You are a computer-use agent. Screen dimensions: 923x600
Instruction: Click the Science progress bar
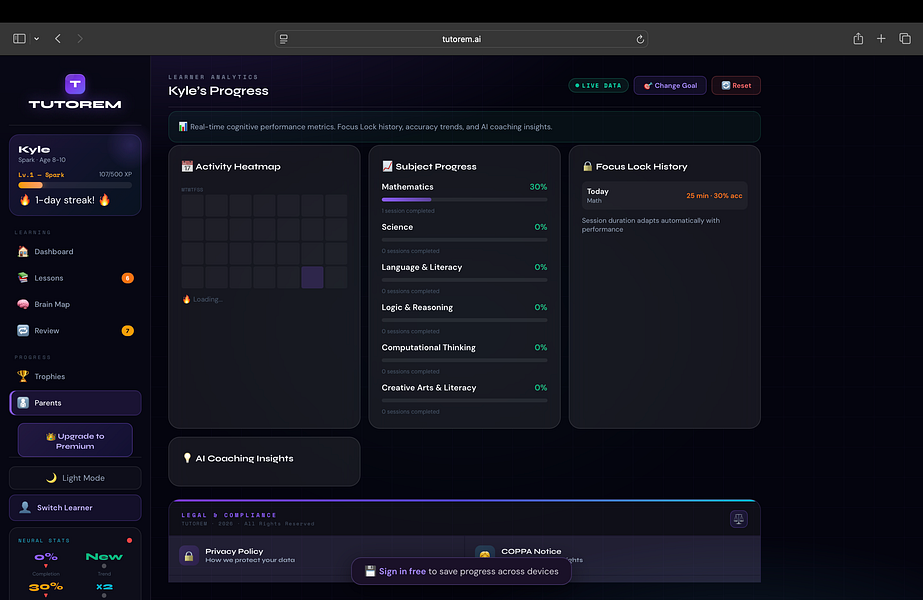tap(464, 240)
